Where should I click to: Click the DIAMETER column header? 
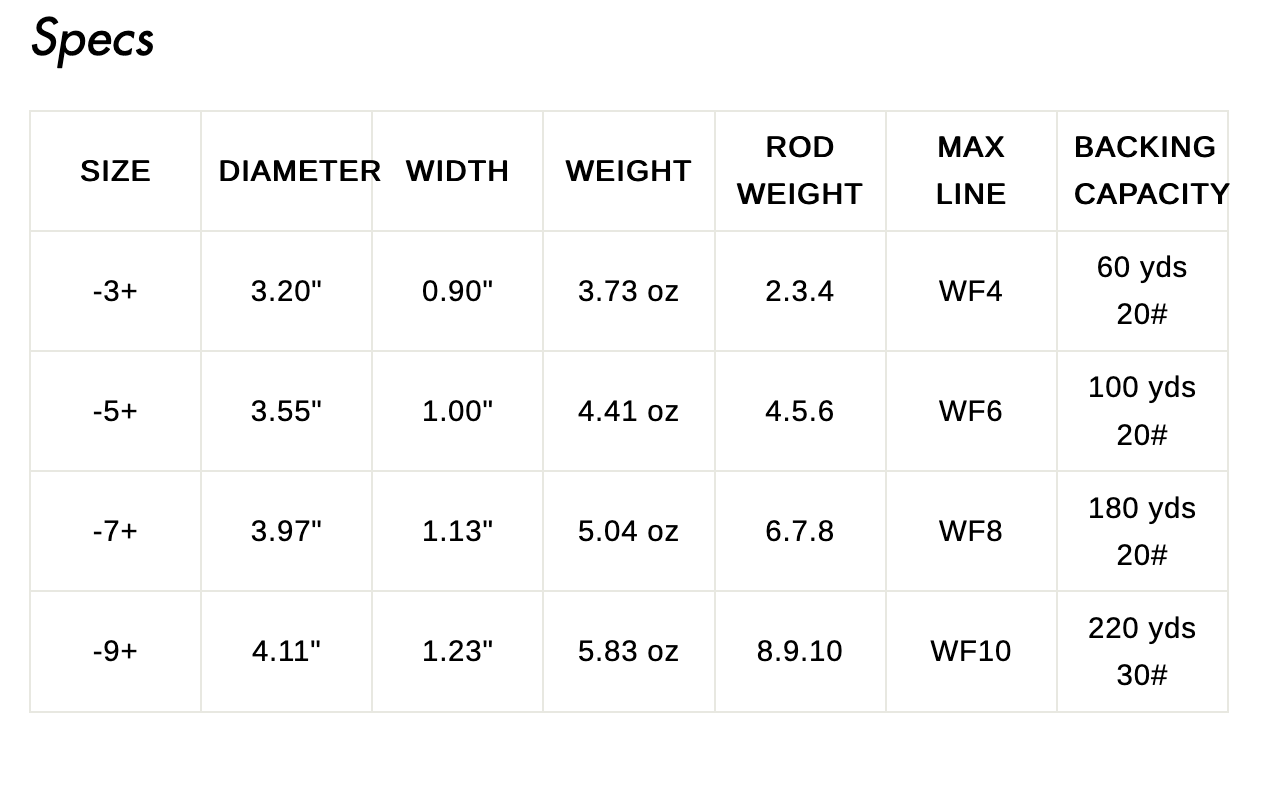pyautogui.click(x=300, y=171)
